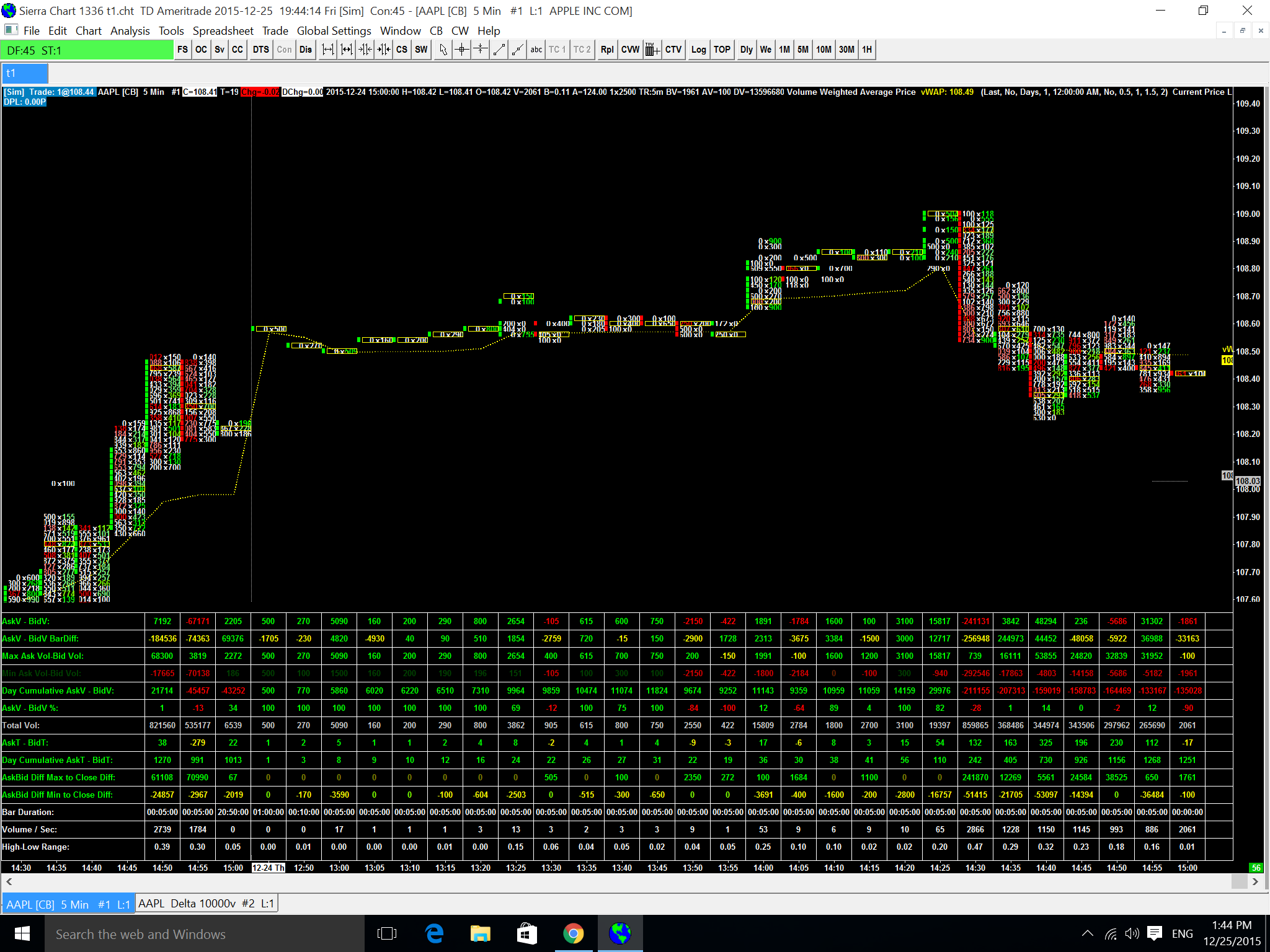Select the ray line drawing tool
Screen dimensions: 1270x952
[517, 50]
